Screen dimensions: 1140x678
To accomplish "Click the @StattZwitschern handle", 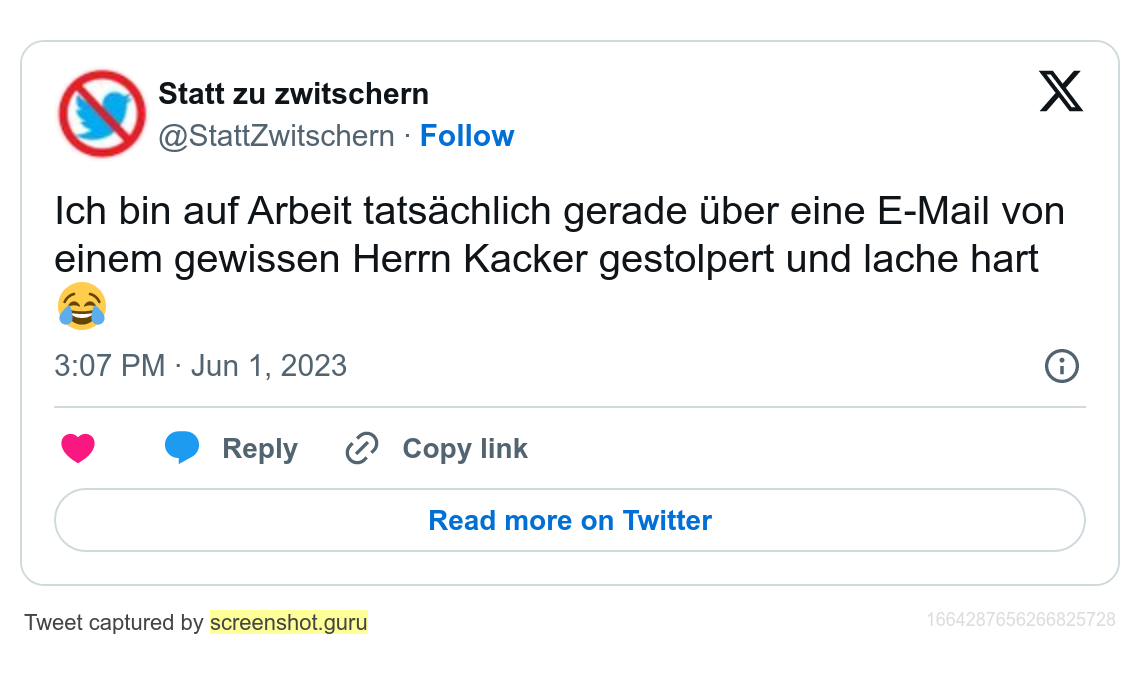I will (x=276, y=136).
